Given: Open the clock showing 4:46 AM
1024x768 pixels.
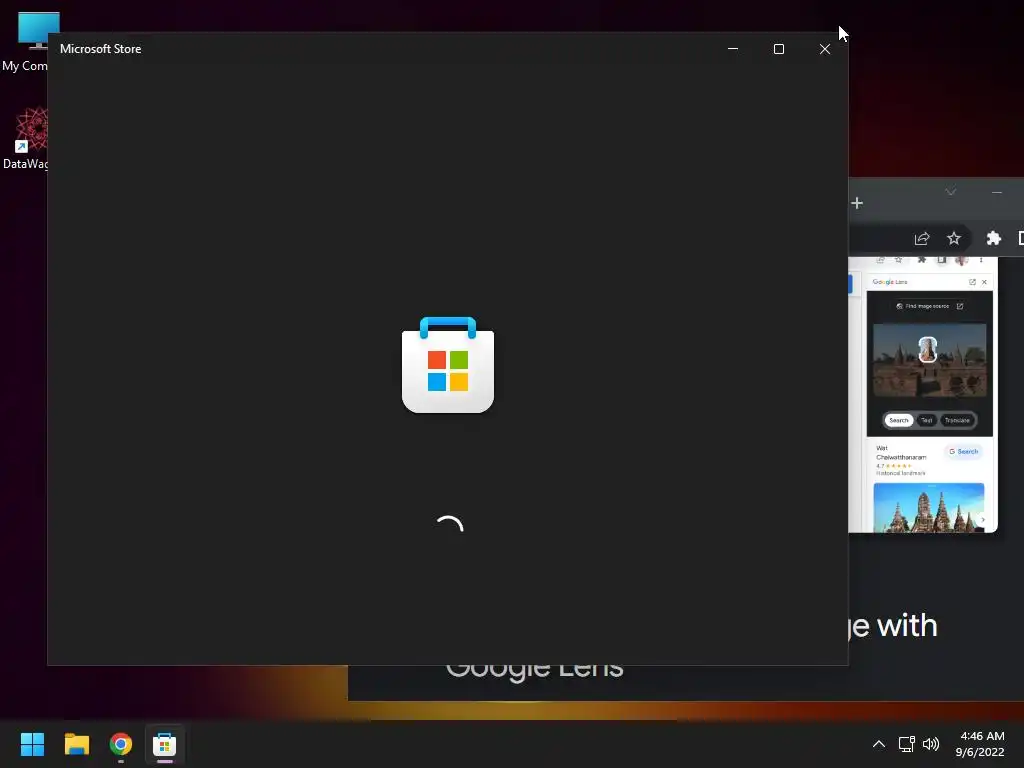Looking at the screenshot, I should click(980, 744).
